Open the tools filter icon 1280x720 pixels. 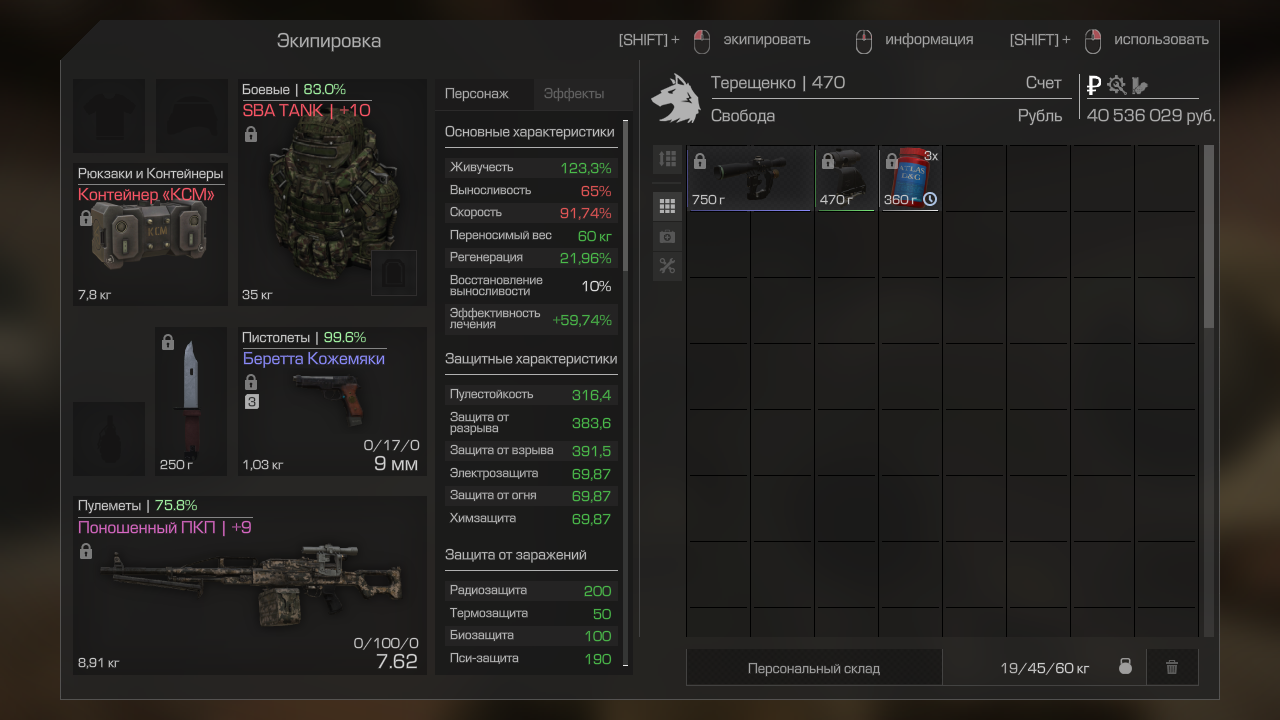point(667,266)
